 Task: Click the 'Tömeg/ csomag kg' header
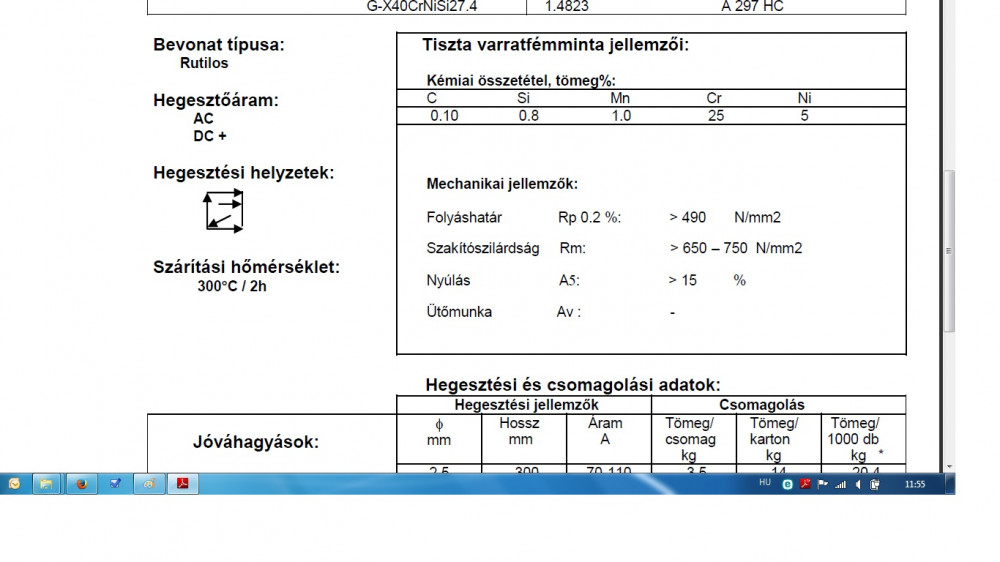690,439
